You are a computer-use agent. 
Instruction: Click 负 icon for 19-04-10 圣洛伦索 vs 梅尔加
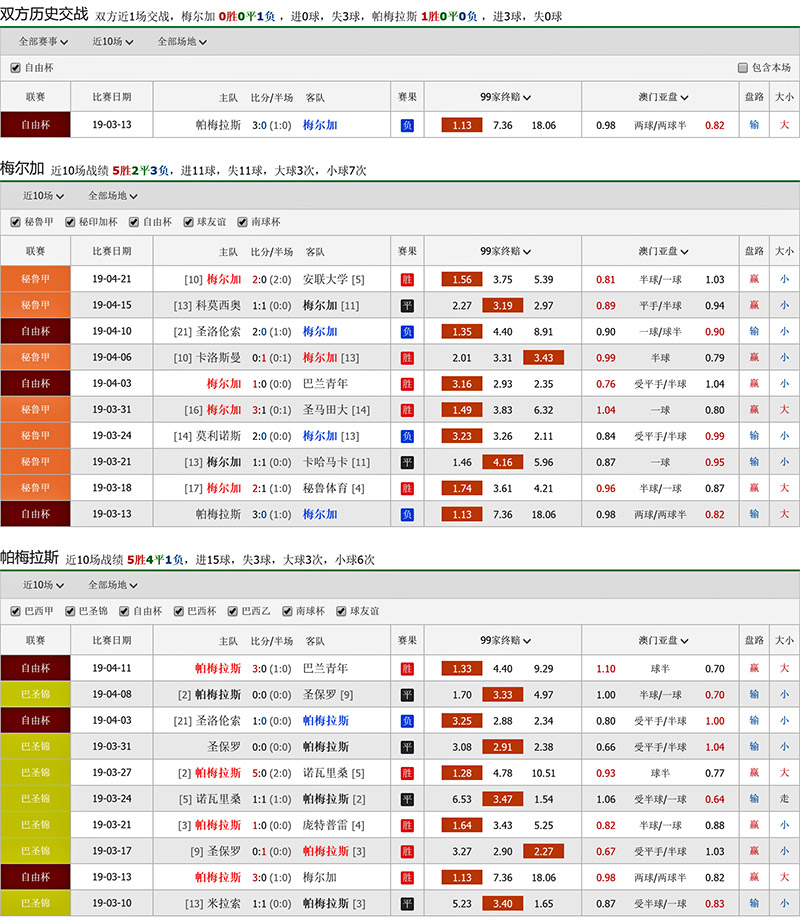pos(407,332)
